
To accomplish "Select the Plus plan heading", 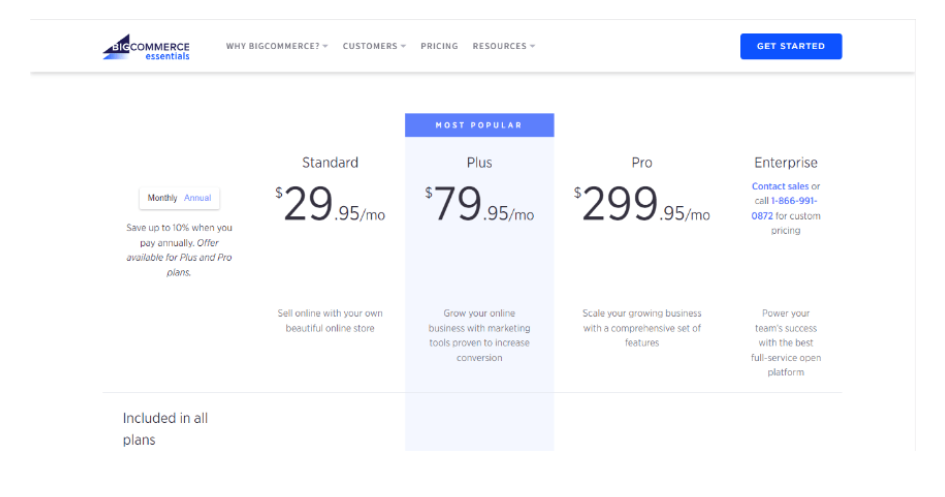I will (479, 163).
